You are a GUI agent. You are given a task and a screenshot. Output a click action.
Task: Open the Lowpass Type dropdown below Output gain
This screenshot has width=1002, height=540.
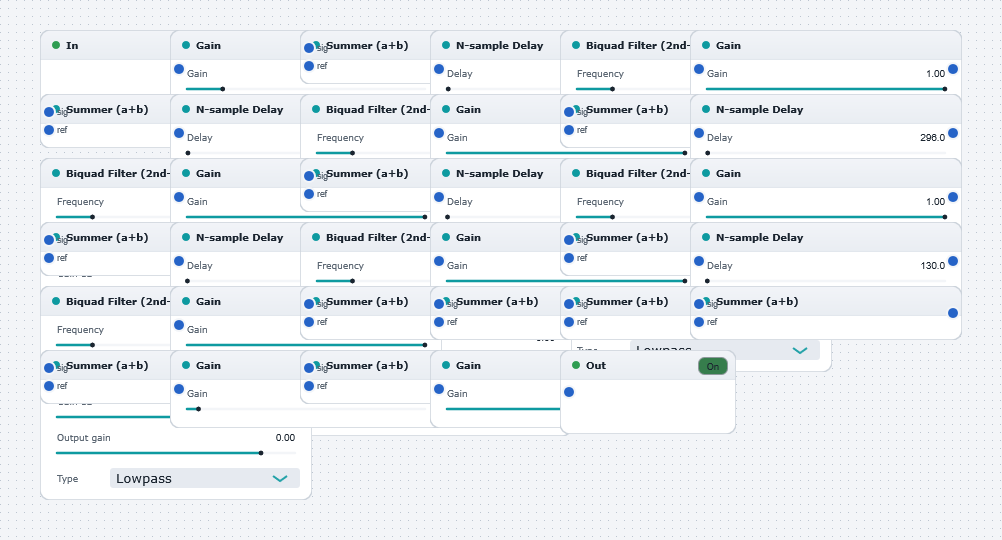204,478
